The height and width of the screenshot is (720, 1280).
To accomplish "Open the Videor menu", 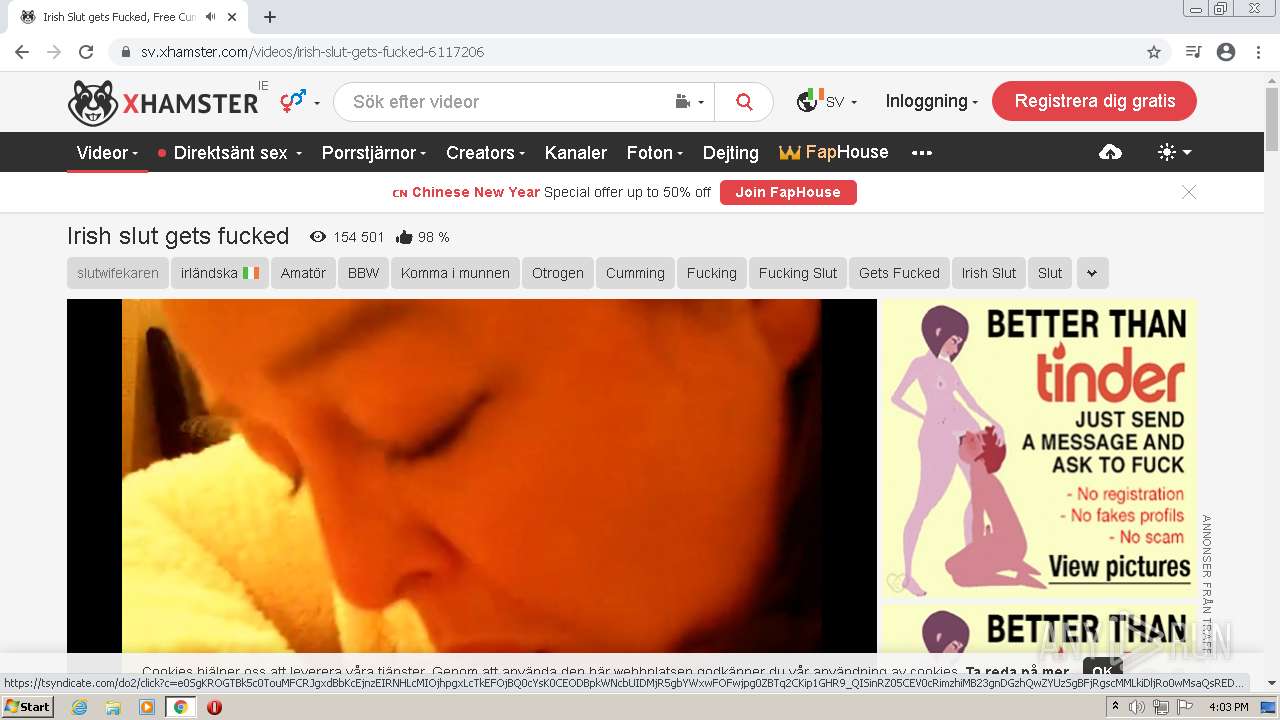I will point(108,153).
